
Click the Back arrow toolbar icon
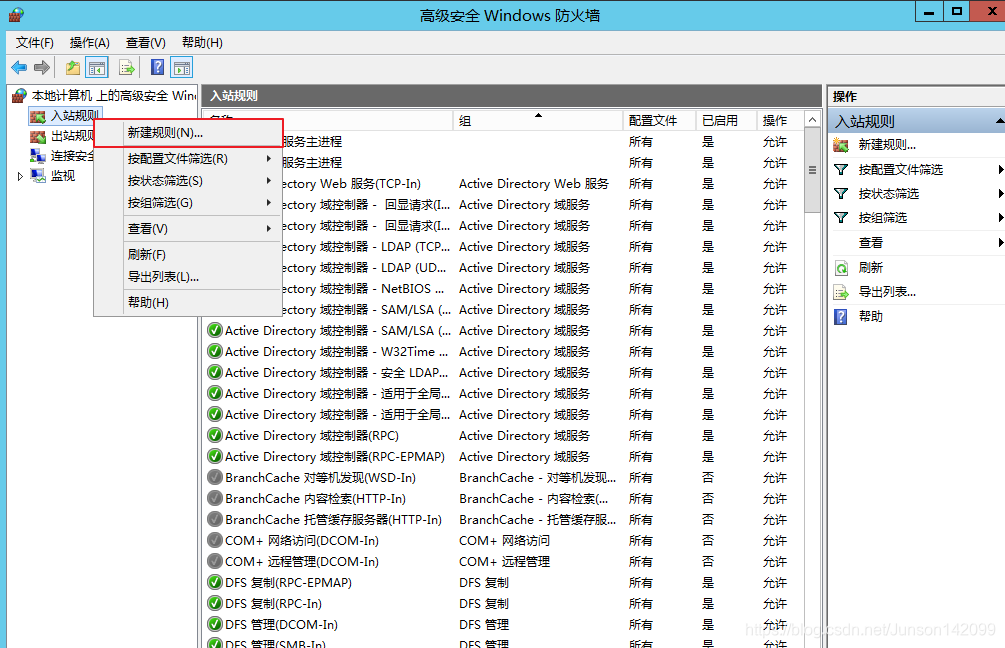pyautogui.click(x=19, y=67)
